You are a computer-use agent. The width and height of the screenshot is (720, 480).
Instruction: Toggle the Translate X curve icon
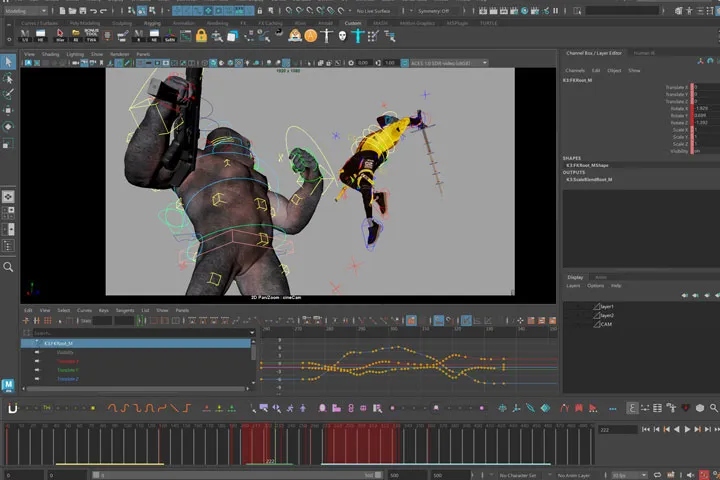(37, 361)
